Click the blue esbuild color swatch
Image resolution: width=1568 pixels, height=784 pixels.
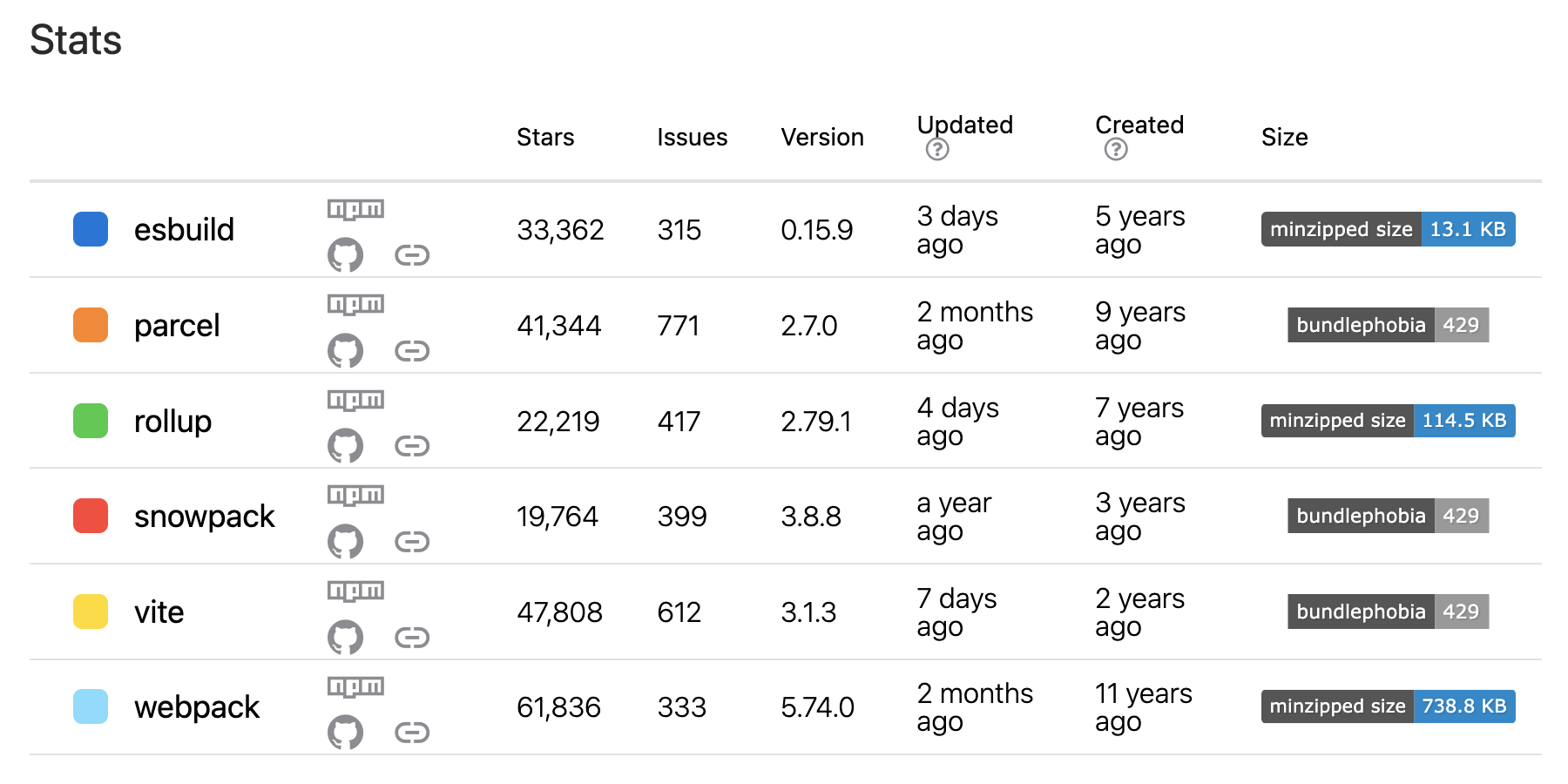tap(91, 229)
